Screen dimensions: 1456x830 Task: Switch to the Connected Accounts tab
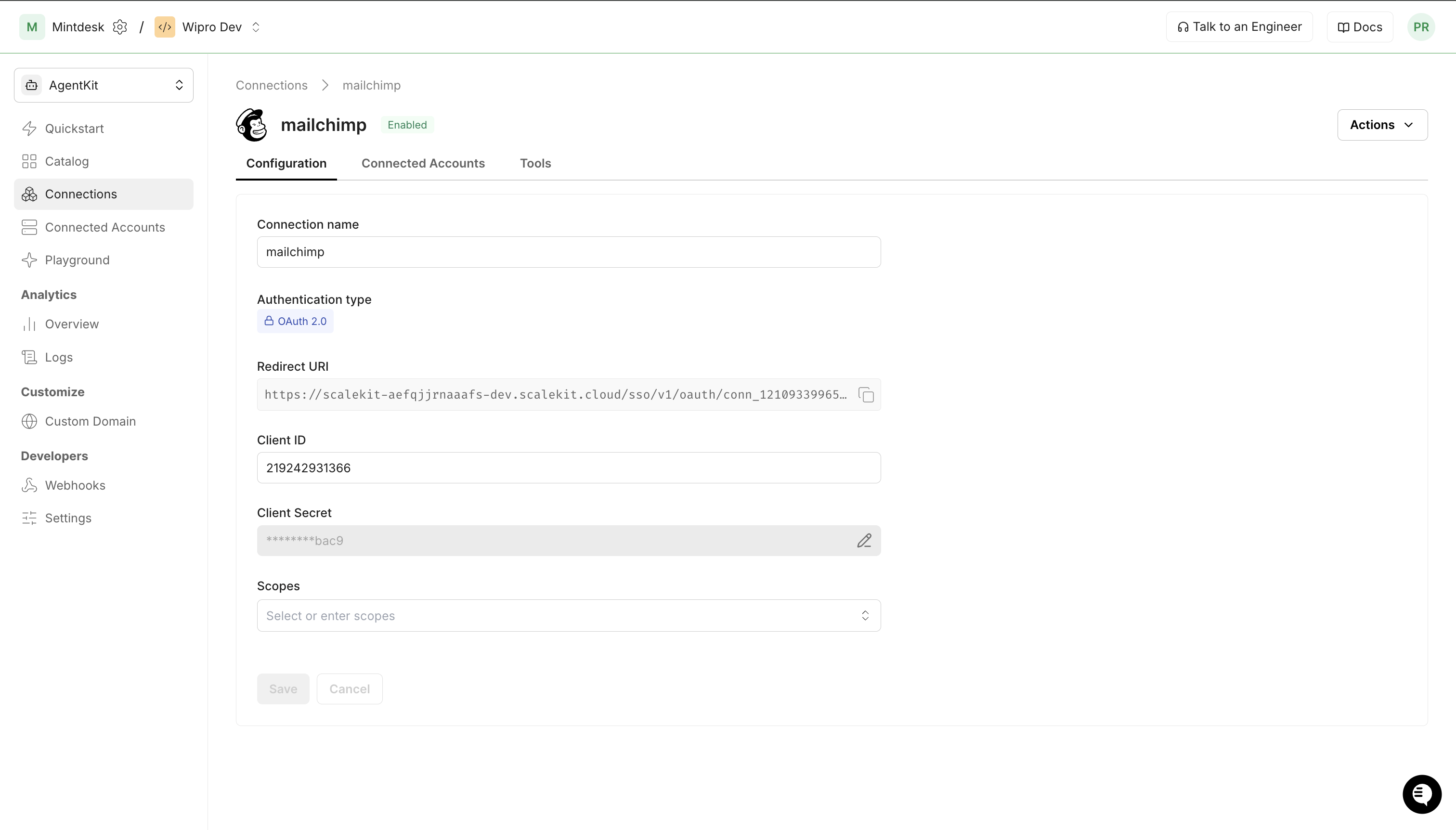423,163
